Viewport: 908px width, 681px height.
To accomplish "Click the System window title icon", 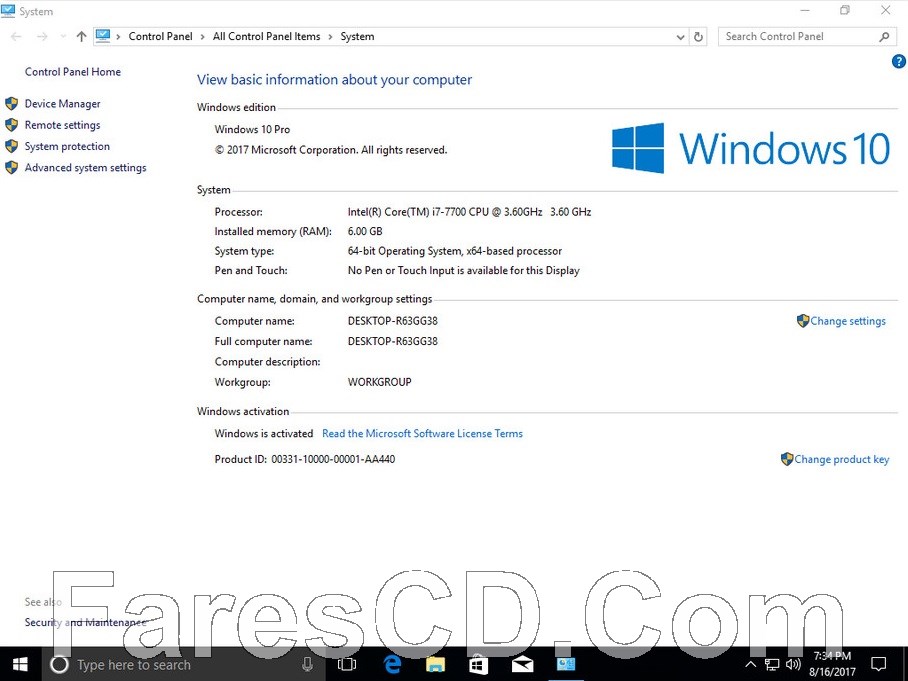I will (8, 11).
